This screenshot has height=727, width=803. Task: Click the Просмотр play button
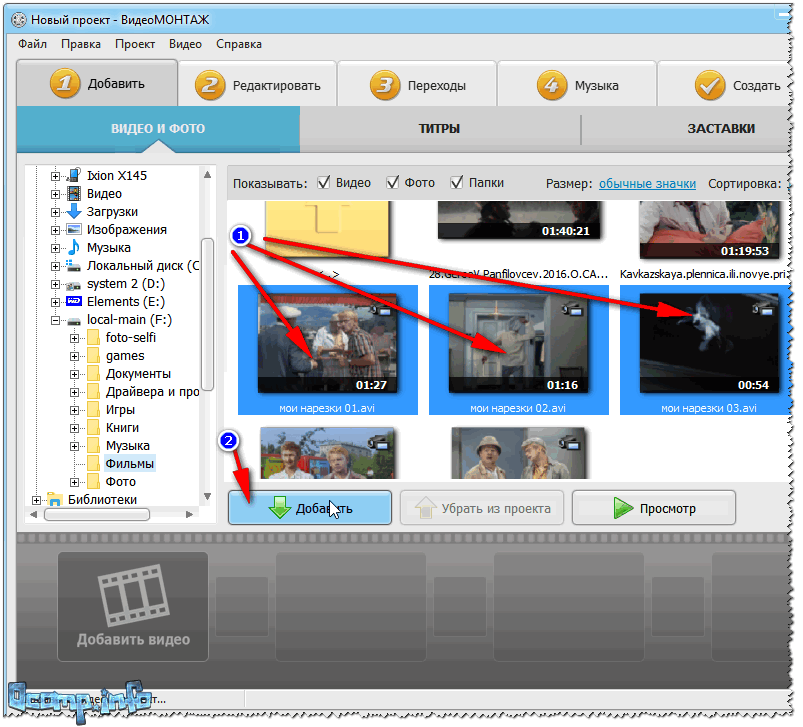[653, 508]
